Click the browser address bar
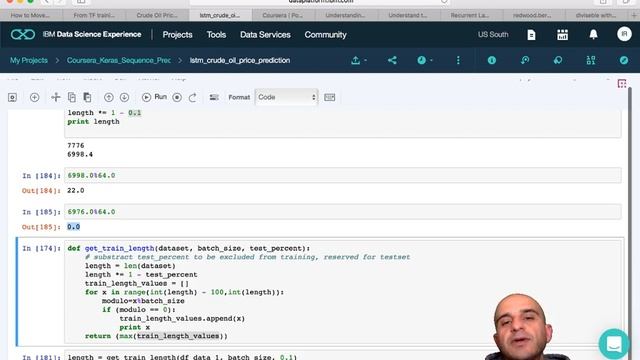The height and width of the screenshot is (360, 640). coord(320,2)
